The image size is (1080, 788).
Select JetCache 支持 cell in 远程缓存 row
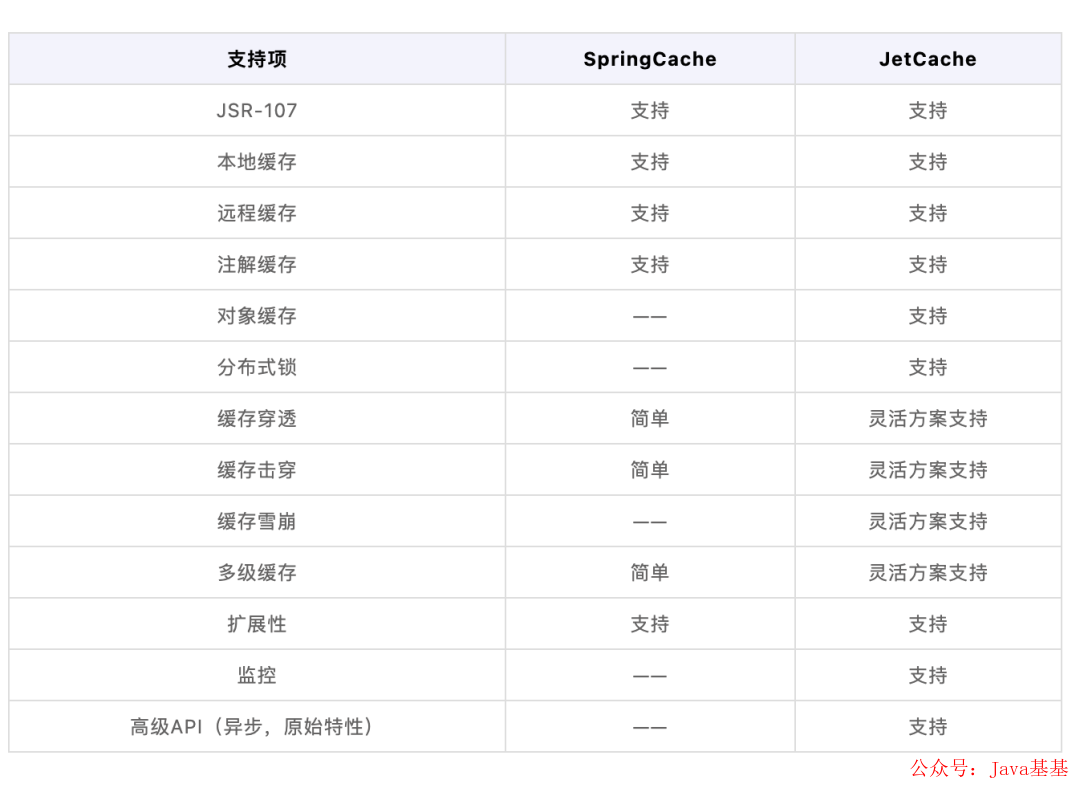pyautogui.click(x=928, y=213)
